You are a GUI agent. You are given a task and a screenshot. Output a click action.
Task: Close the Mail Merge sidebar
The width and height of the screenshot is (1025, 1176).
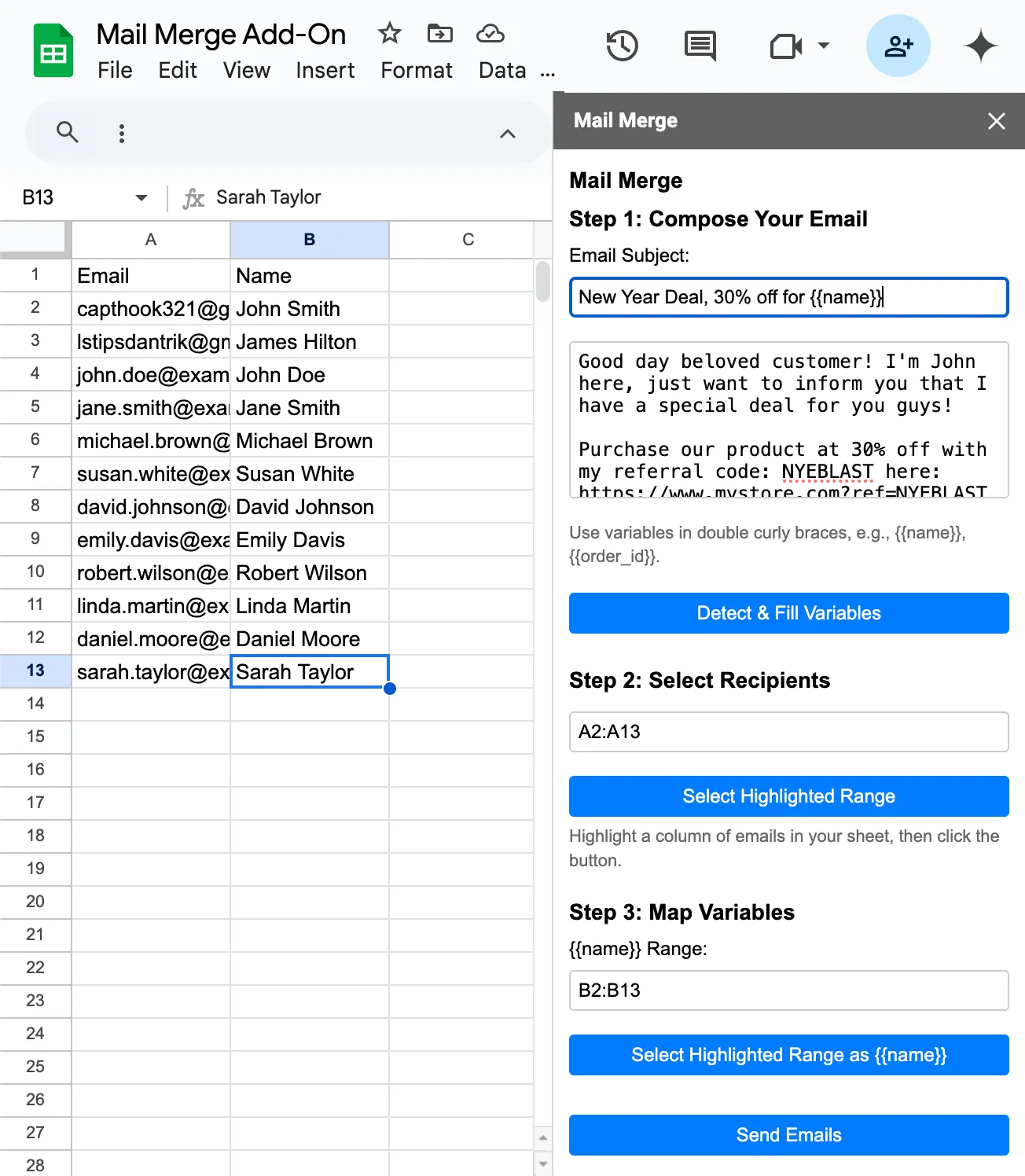[996, 121]
